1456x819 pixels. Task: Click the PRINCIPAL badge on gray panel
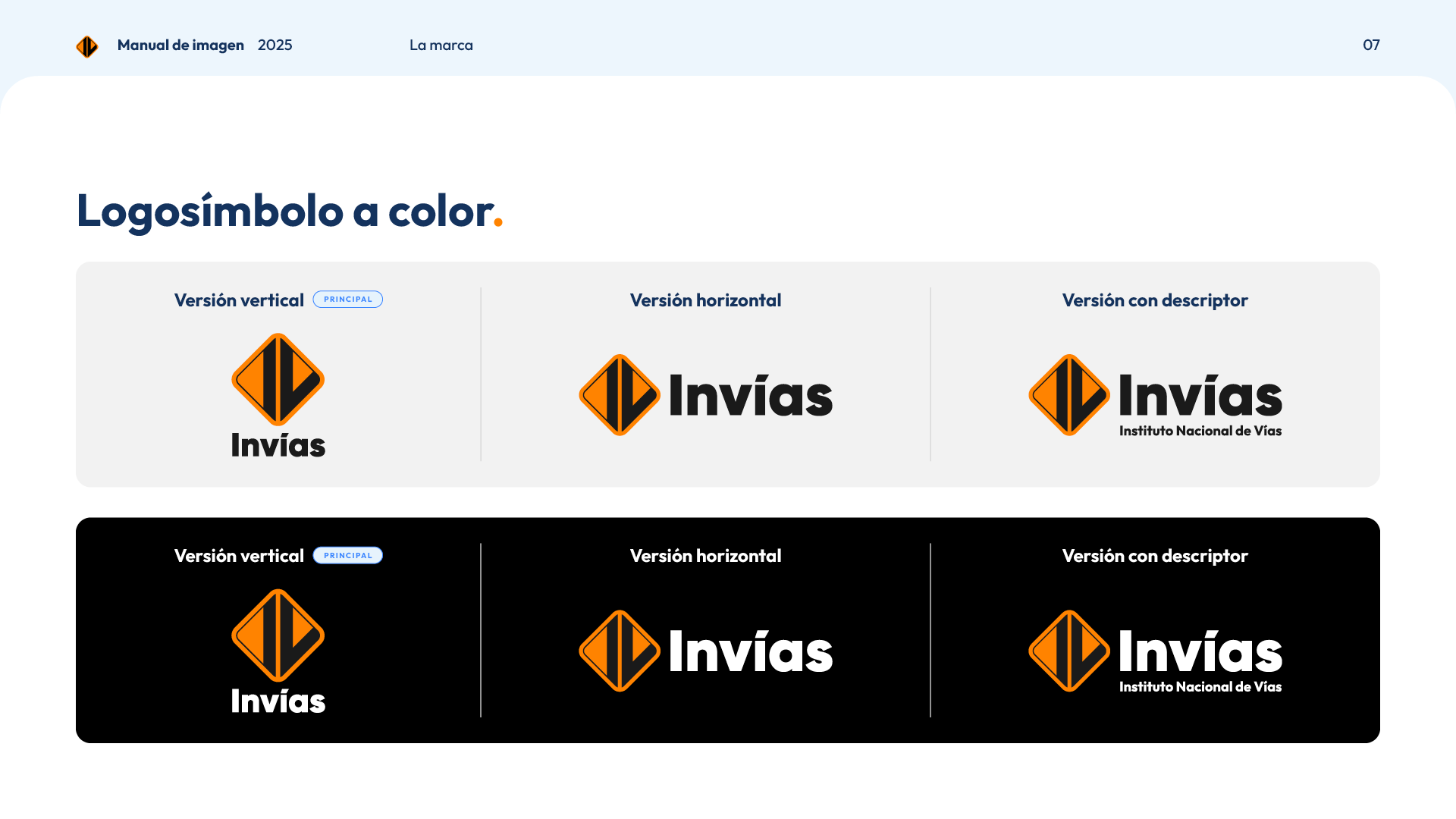348,300
